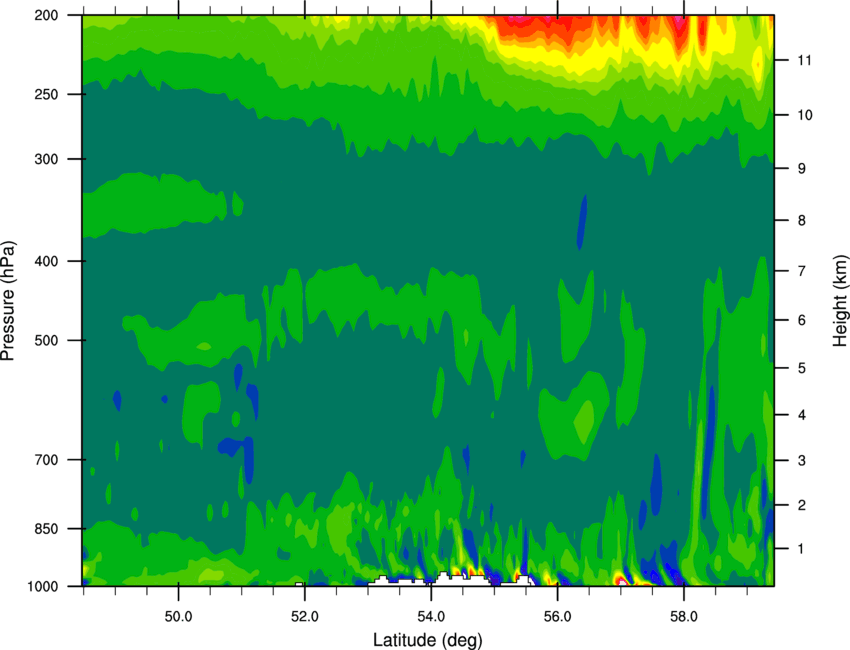Click the 4 km height label
This screenshot has width=850, height=650.
coord(802,415)
